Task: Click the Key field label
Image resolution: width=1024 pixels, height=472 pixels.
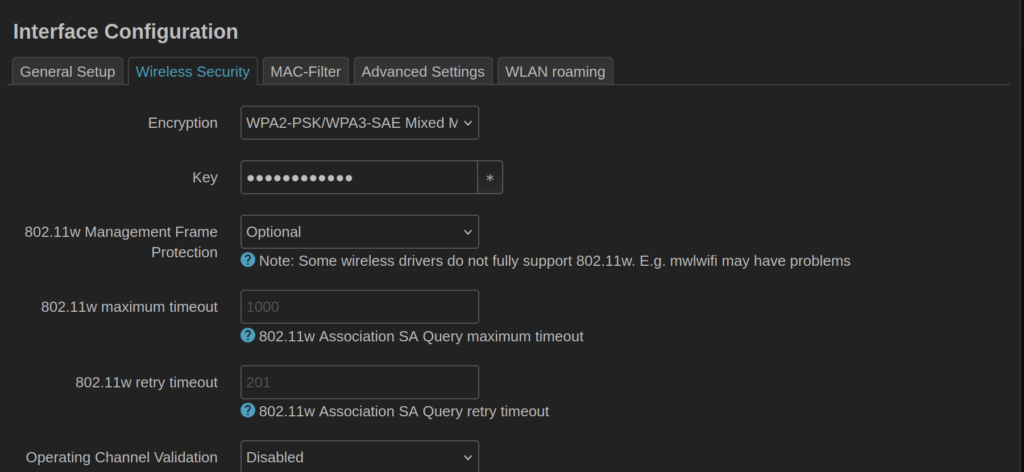Action: pos(204,177)
